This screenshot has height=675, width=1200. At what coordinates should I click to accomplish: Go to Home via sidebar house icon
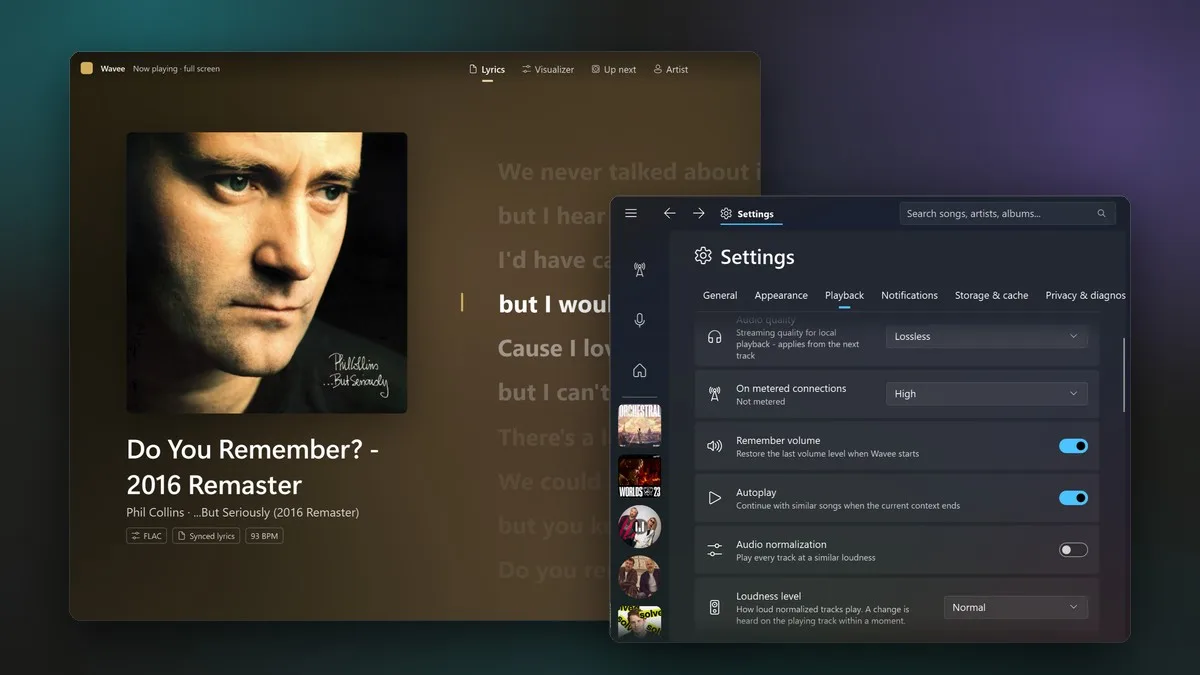640,370
